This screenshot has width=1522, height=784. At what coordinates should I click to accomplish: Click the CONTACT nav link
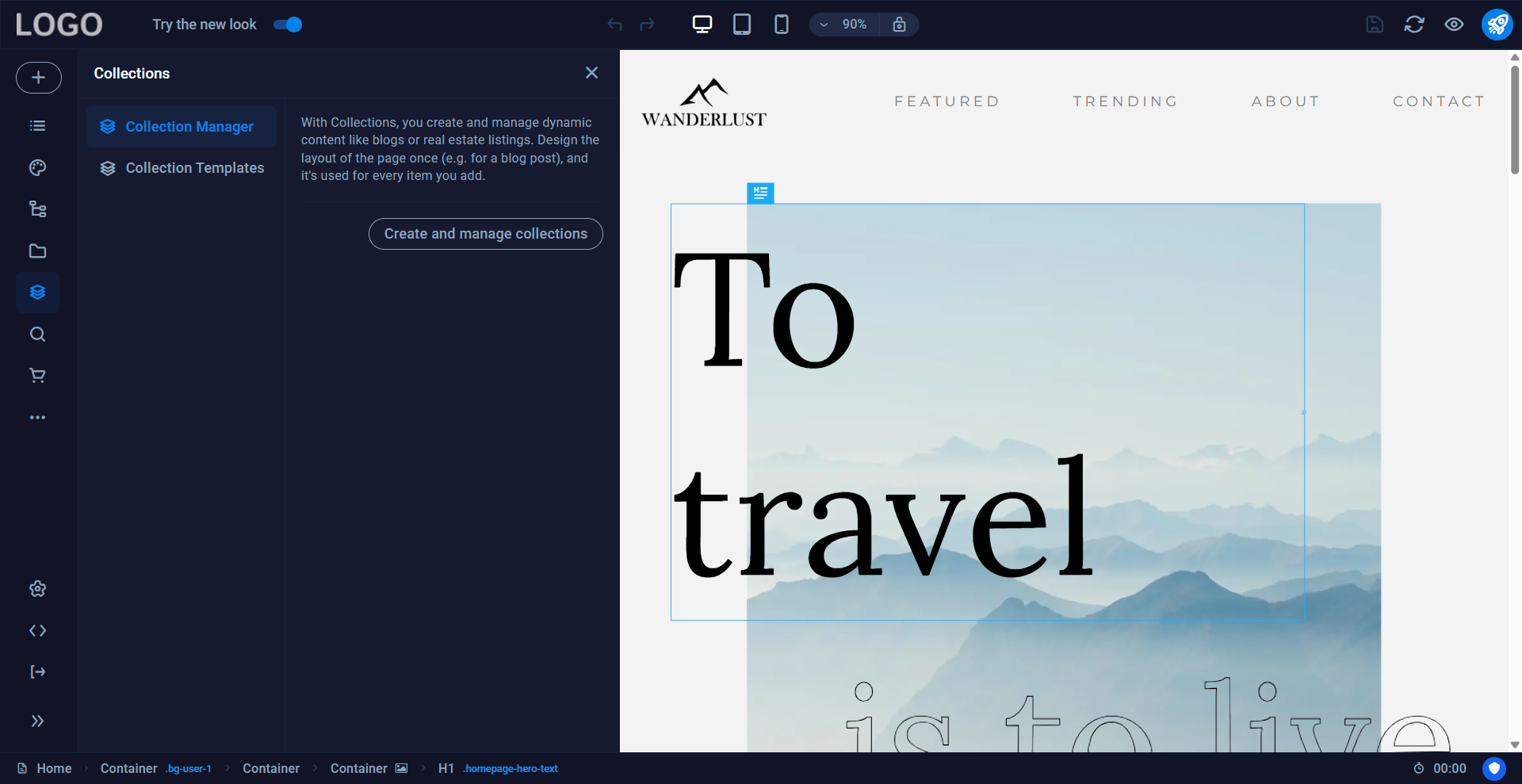1439,101
